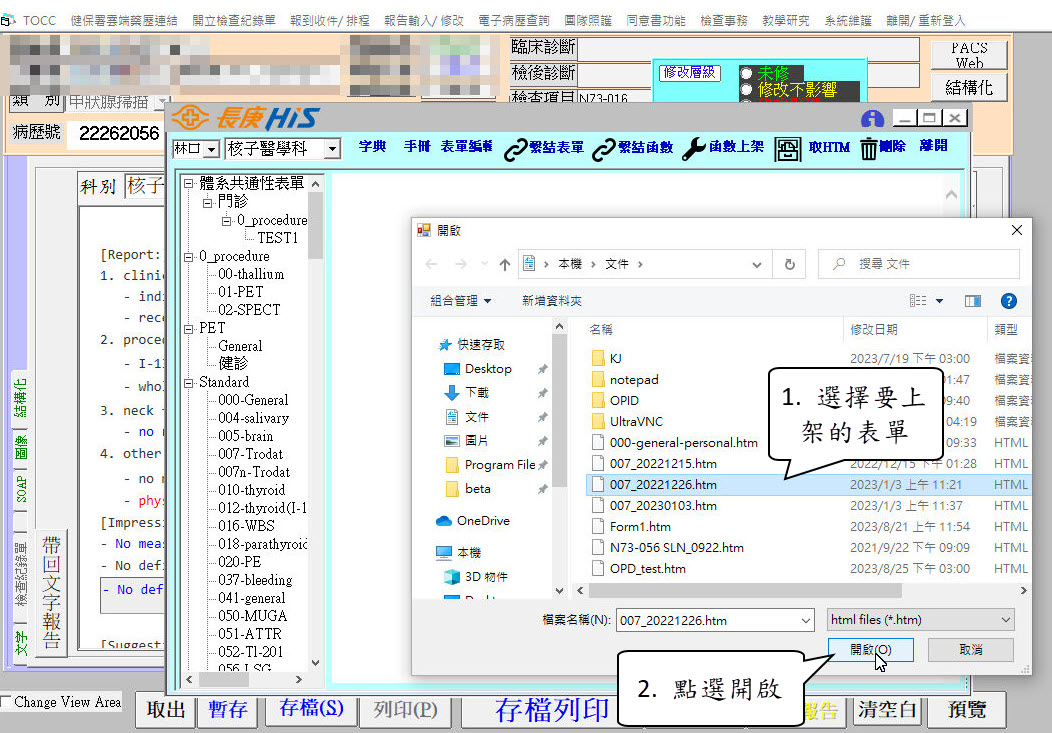Open the file dialog help icon
The image size is (1052, 733).
pos(1008,301)
